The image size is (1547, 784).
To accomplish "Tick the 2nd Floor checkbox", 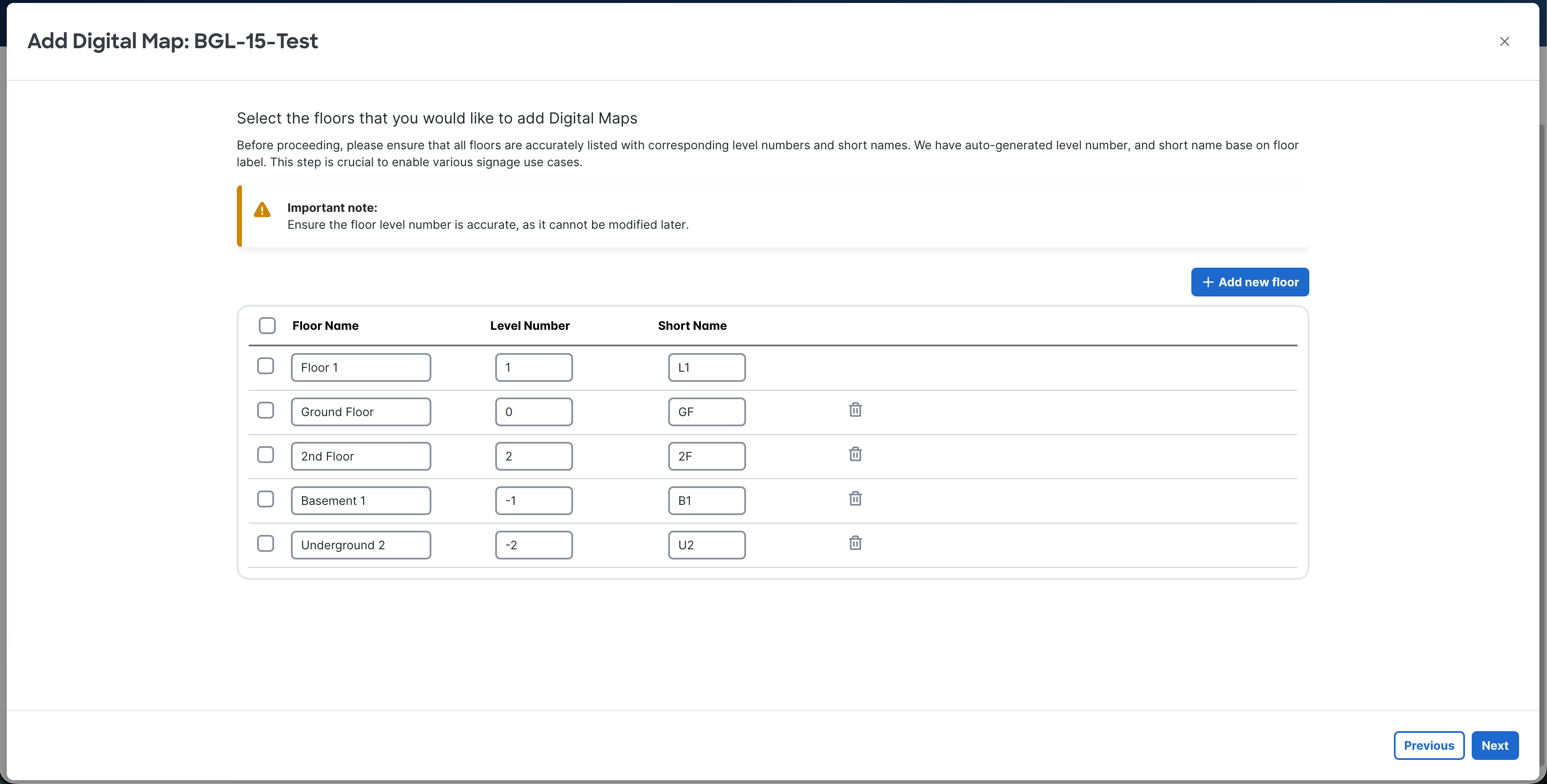I will click(266, 455).
